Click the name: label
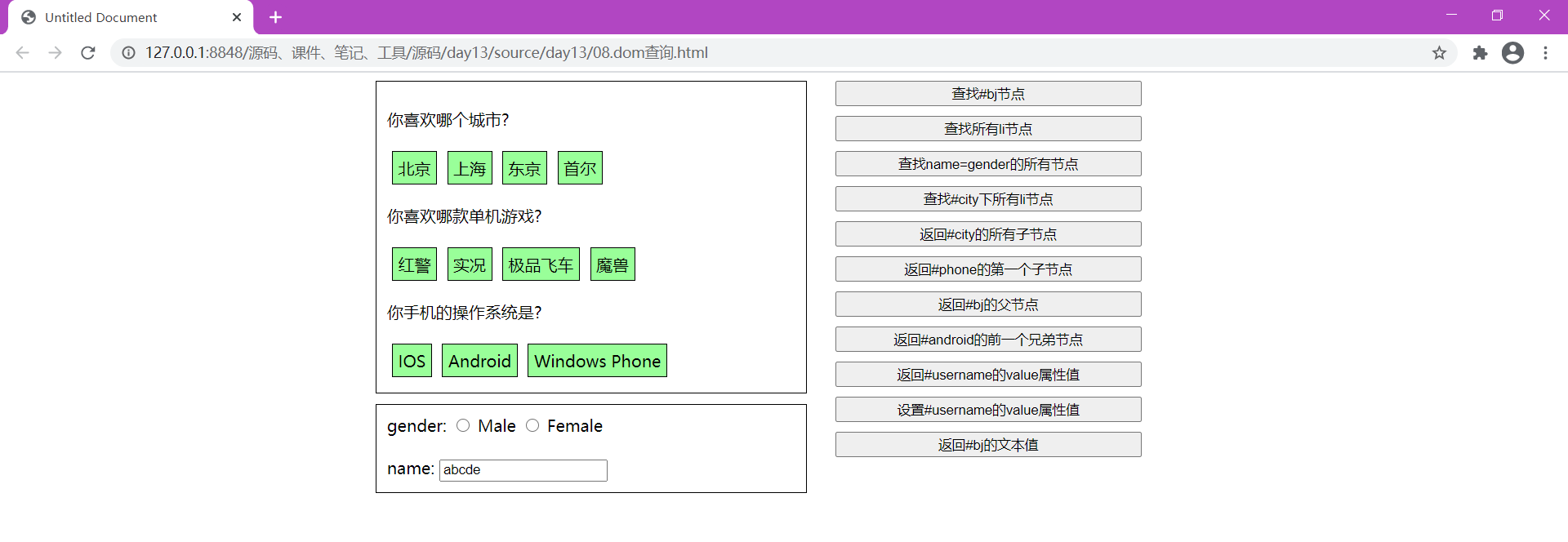The height and width of the screenshot is (542, 1568). (x=410, y=469)
